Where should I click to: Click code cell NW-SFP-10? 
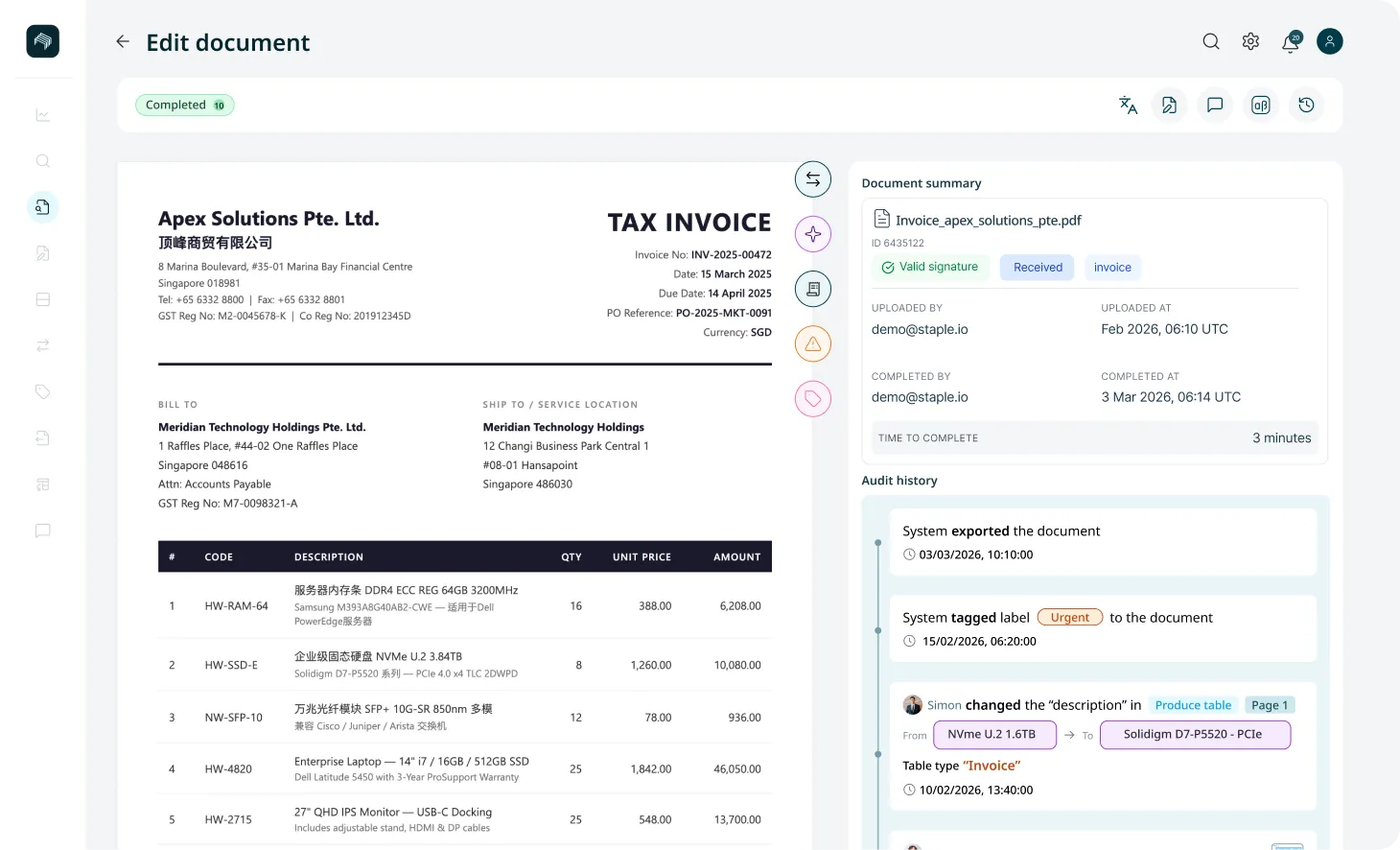(x=233, y=718)
